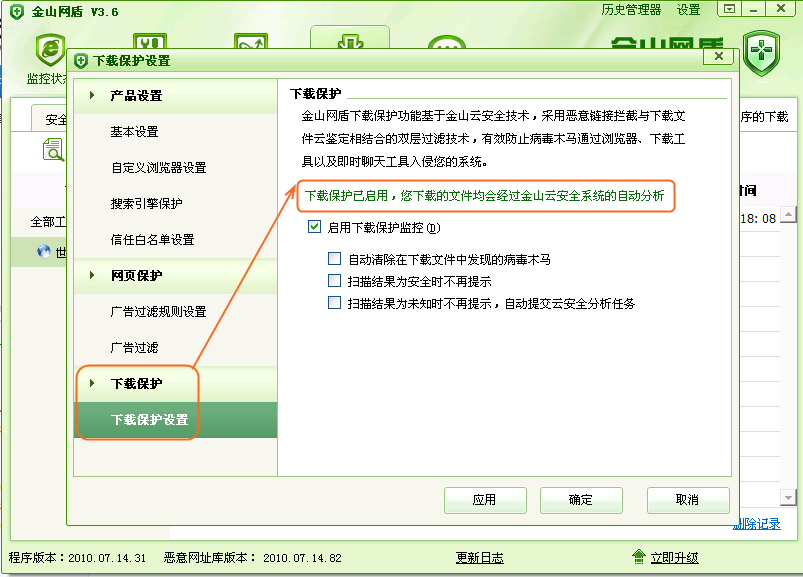This screenshot has height=577, width=803.
Task: Click scrollbar up arrow in main window list
Action: [x=788, y=215]
